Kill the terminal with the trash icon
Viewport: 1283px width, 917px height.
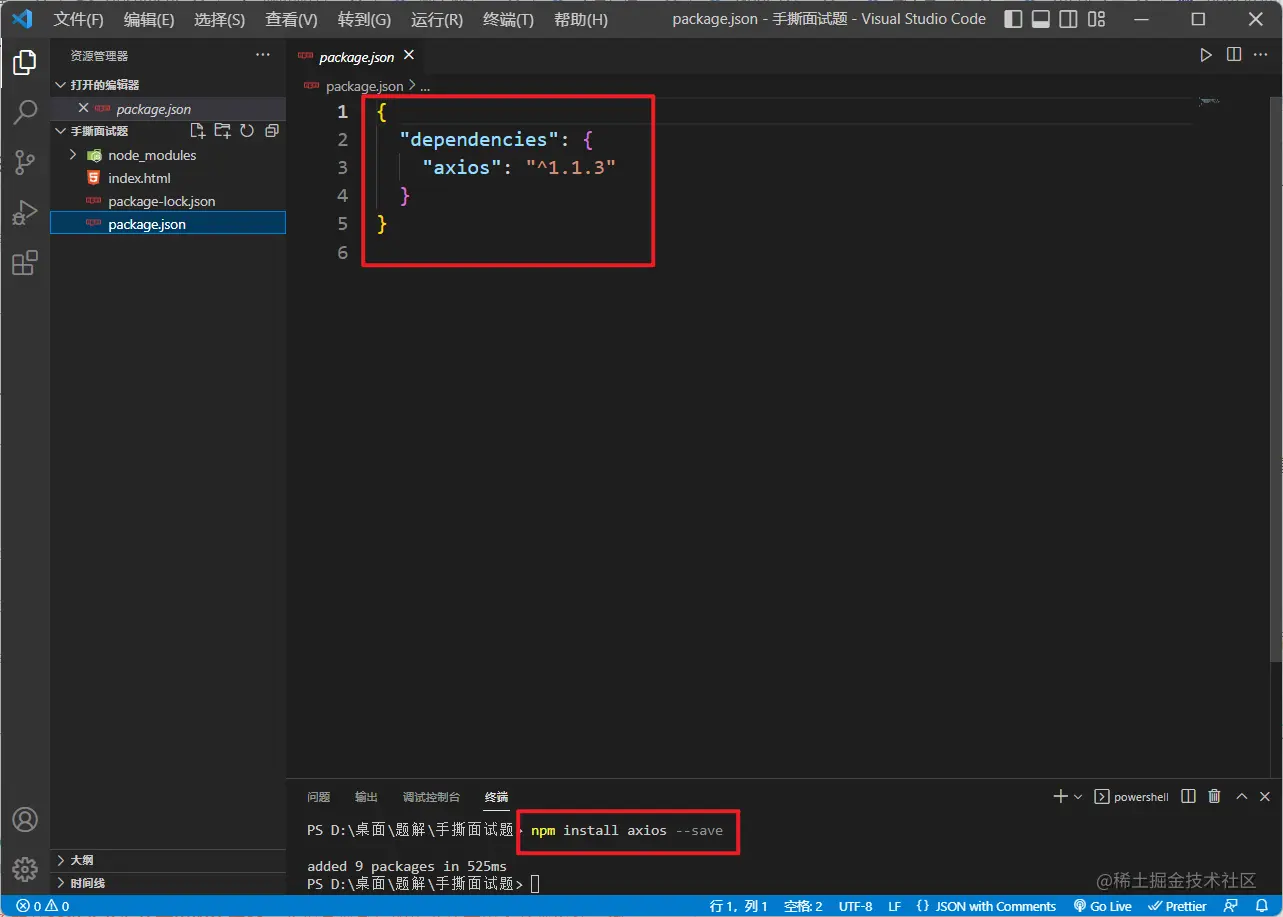click(x=1214, y=797)
